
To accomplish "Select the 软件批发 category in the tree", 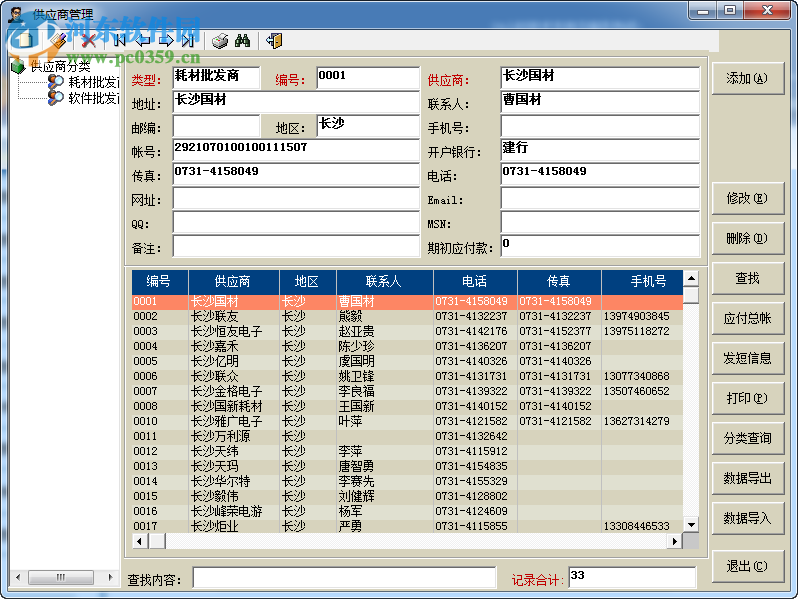I will click(94, 98).
